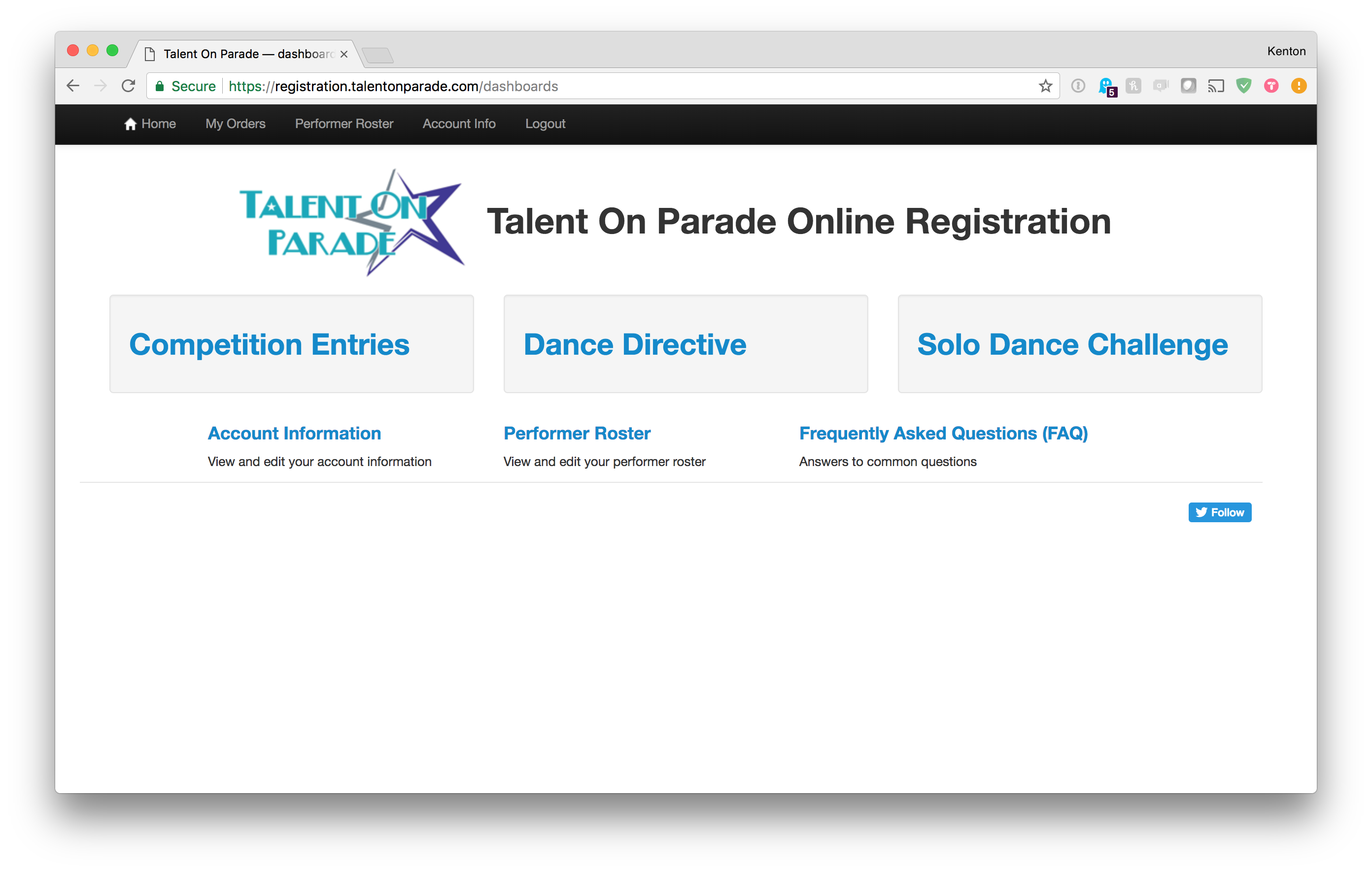Click the Home navbar link

150,124
